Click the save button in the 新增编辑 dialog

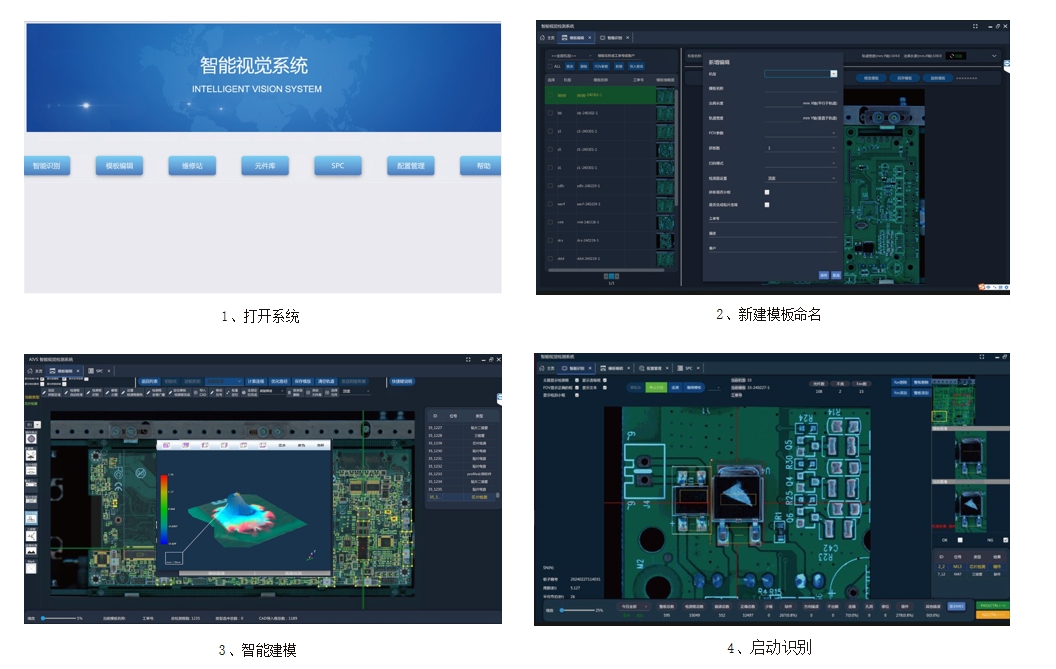click(823, 275)
